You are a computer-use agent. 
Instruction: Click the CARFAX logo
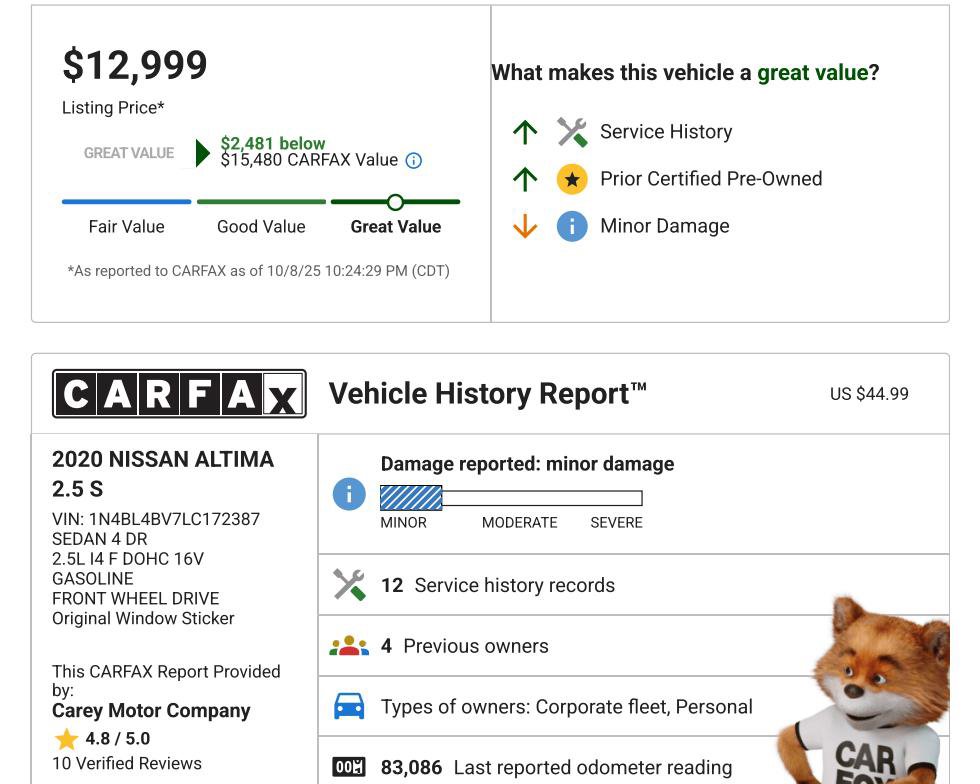(179, 392)
